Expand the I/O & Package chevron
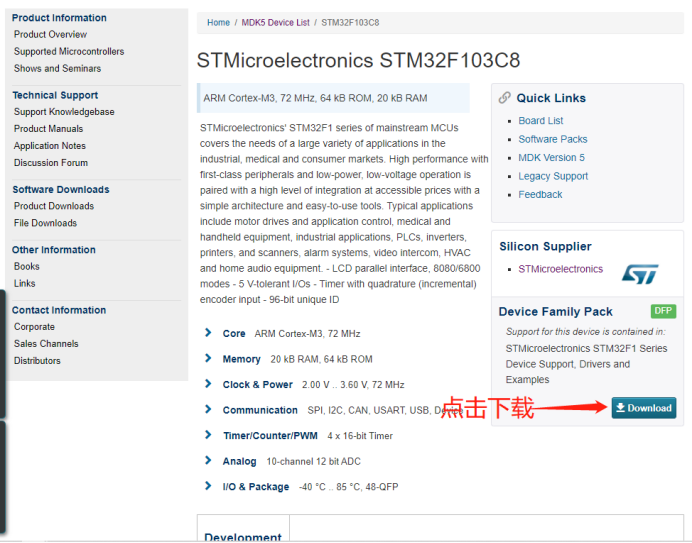The height and width of the screenshot is (543, 692). coord(208,486)
